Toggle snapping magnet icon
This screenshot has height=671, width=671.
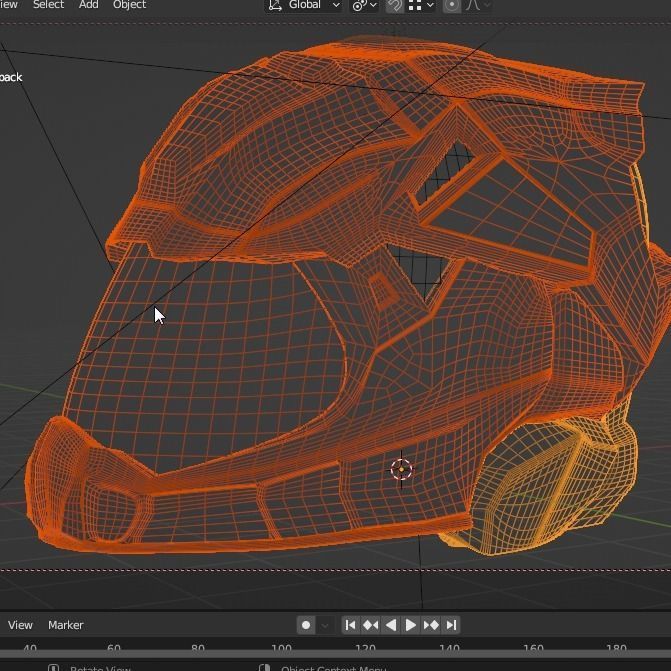click(394, 5)
